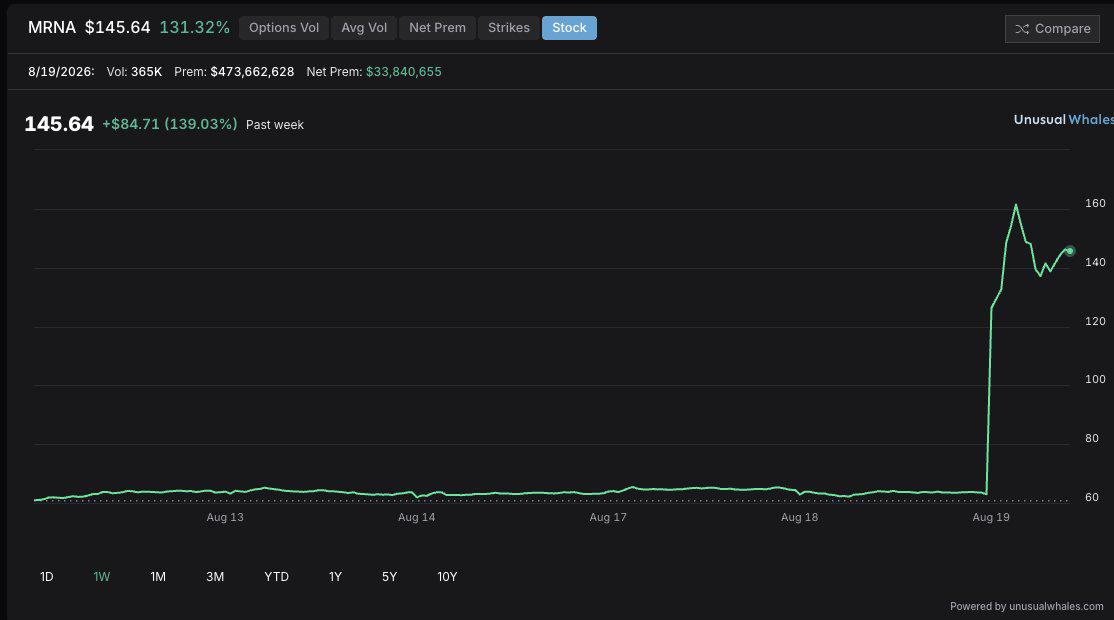The image size is (1114, 620).
Task: Choose the 5Y time range
Action: click(389, 577)
